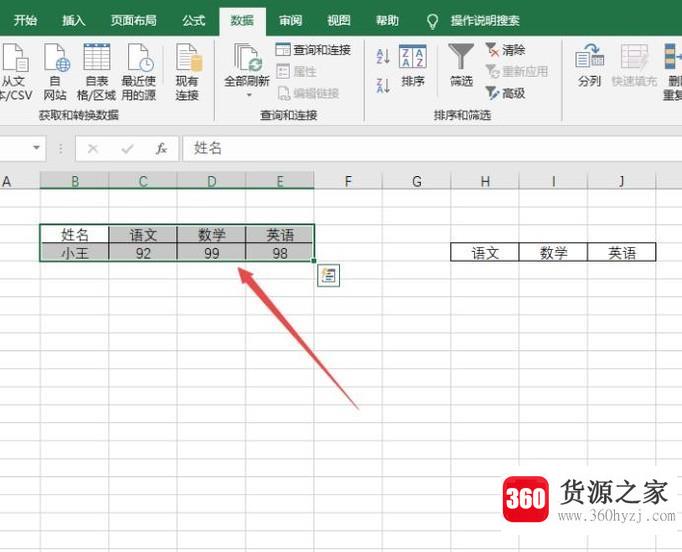Open the 公式 (Formulas) tab
Image resolution: width=682 pixels, height=552 pixels.
194,20
